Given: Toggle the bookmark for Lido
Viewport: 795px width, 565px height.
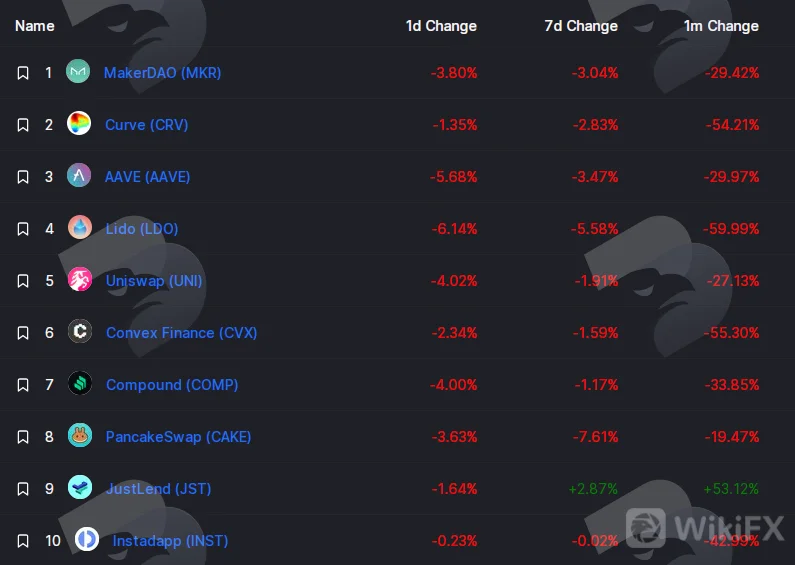Looking at the screenshot, I should tap(23, 229).
